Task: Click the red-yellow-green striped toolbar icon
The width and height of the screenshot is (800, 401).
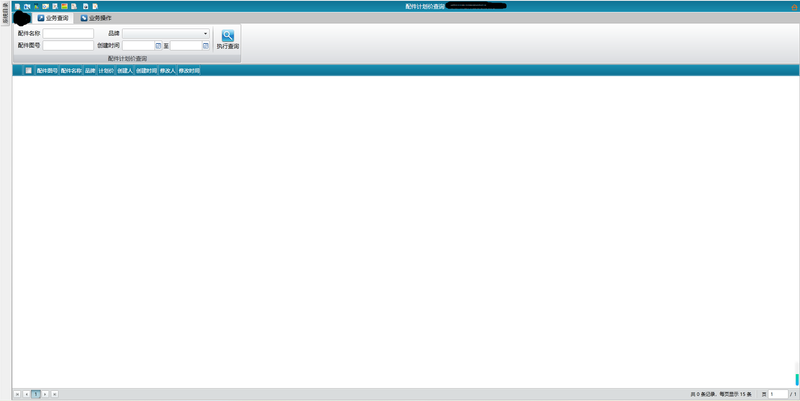Action: (64, 7)
